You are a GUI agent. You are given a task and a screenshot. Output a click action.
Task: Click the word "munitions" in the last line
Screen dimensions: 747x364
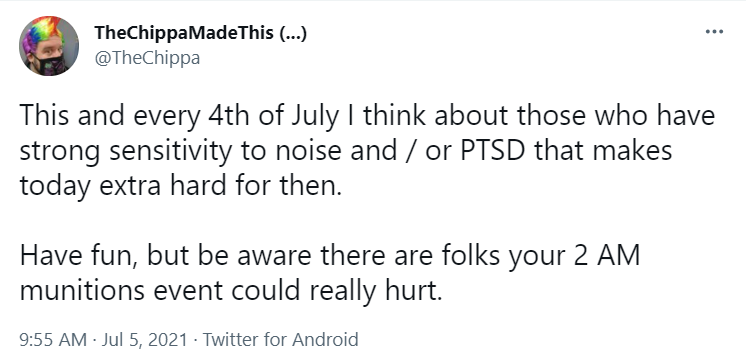82,290
